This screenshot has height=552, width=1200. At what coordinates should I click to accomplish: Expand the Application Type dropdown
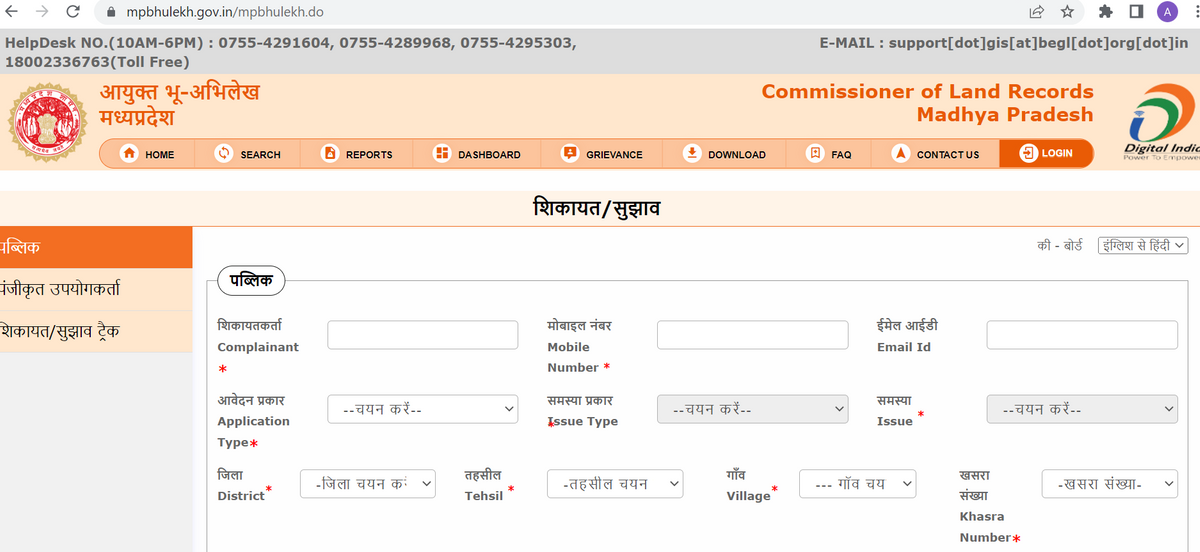pos(422,408)
